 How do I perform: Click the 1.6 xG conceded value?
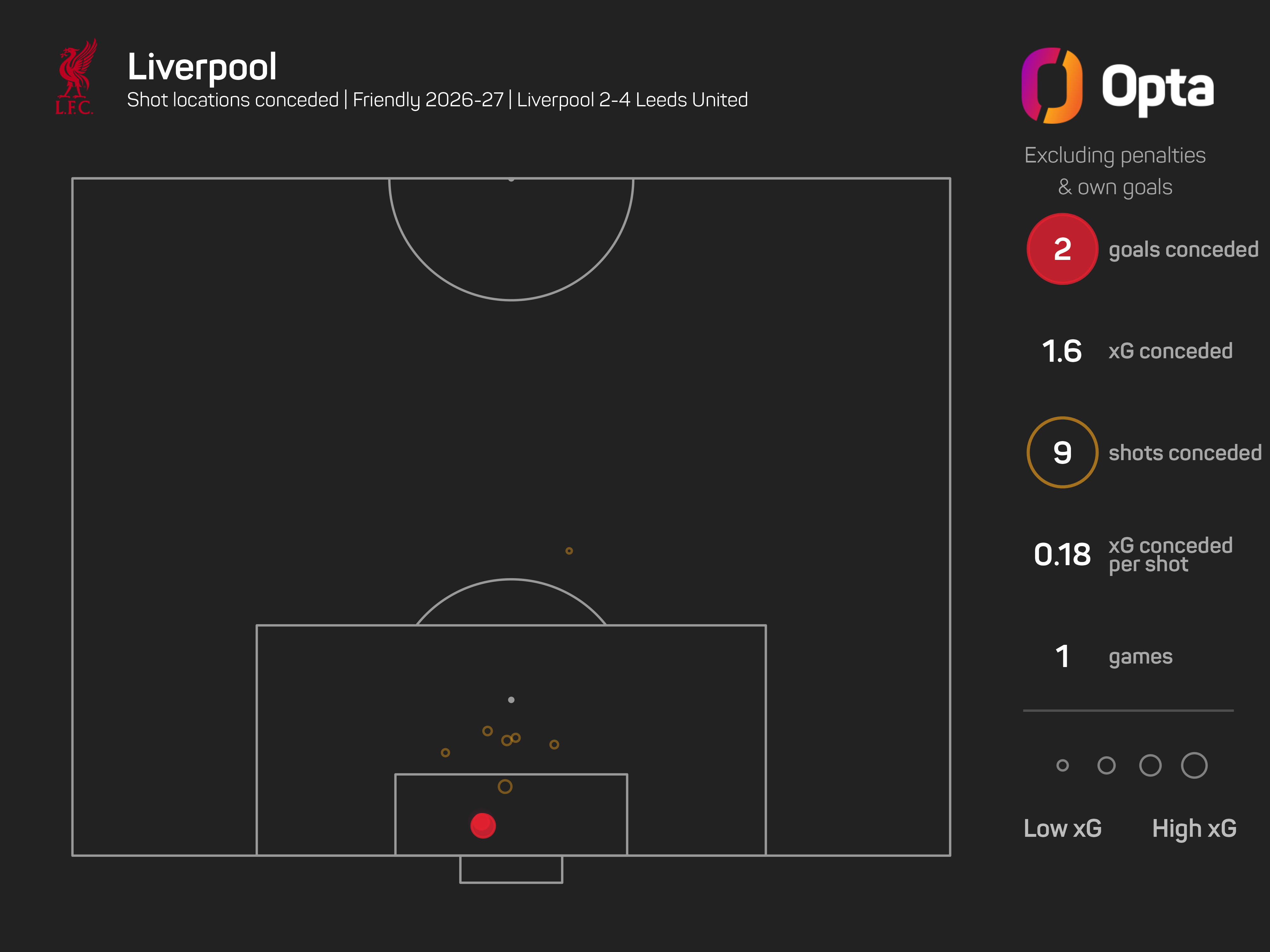[x=1062, y=351]
